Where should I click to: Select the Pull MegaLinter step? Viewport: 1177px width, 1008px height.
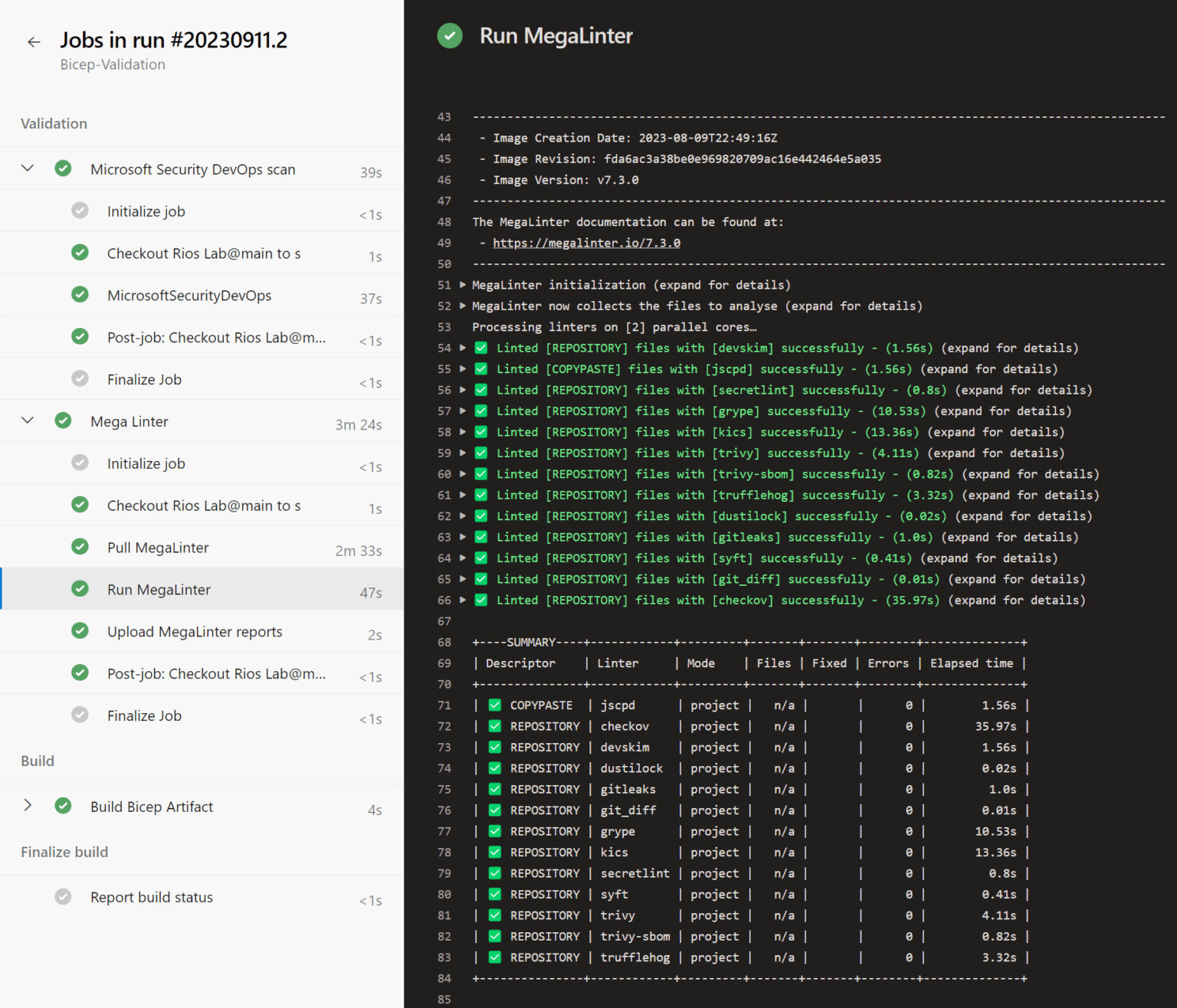pyautogui.click(x=158, y=547)
